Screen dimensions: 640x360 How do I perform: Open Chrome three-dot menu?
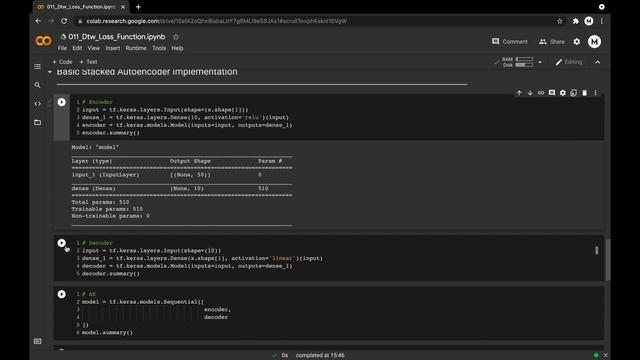tap(602, 21)
